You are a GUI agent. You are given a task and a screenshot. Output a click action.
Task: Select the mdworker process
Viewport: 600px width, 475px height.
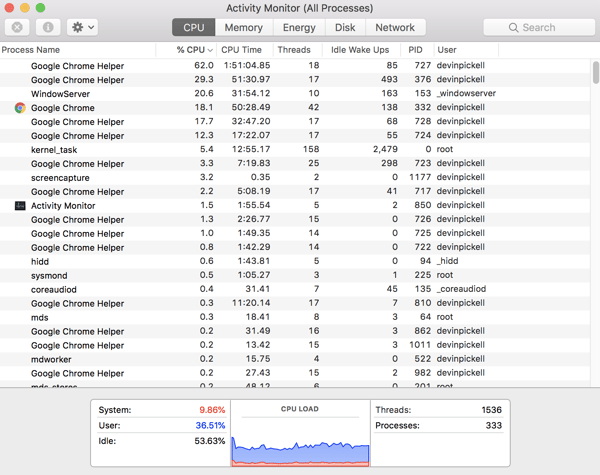pos(295,359)
